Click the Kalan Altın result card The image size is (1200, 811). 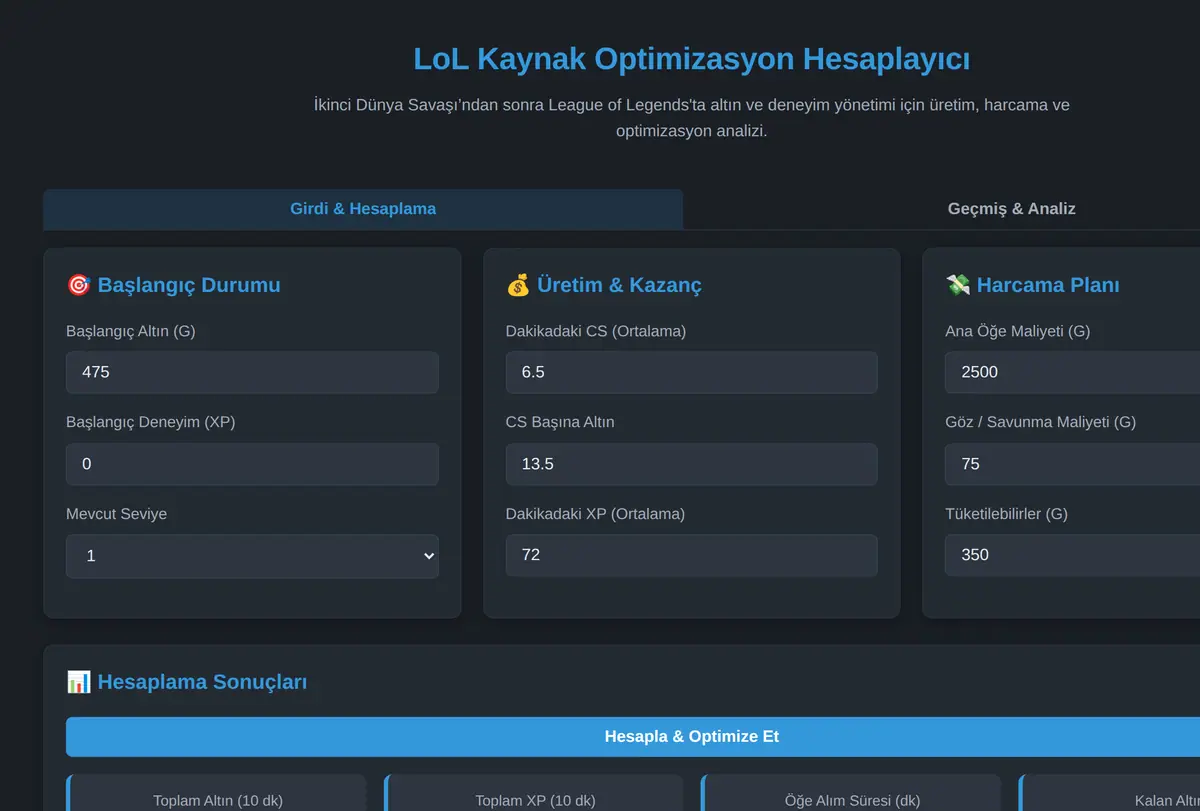[1109, 793]
